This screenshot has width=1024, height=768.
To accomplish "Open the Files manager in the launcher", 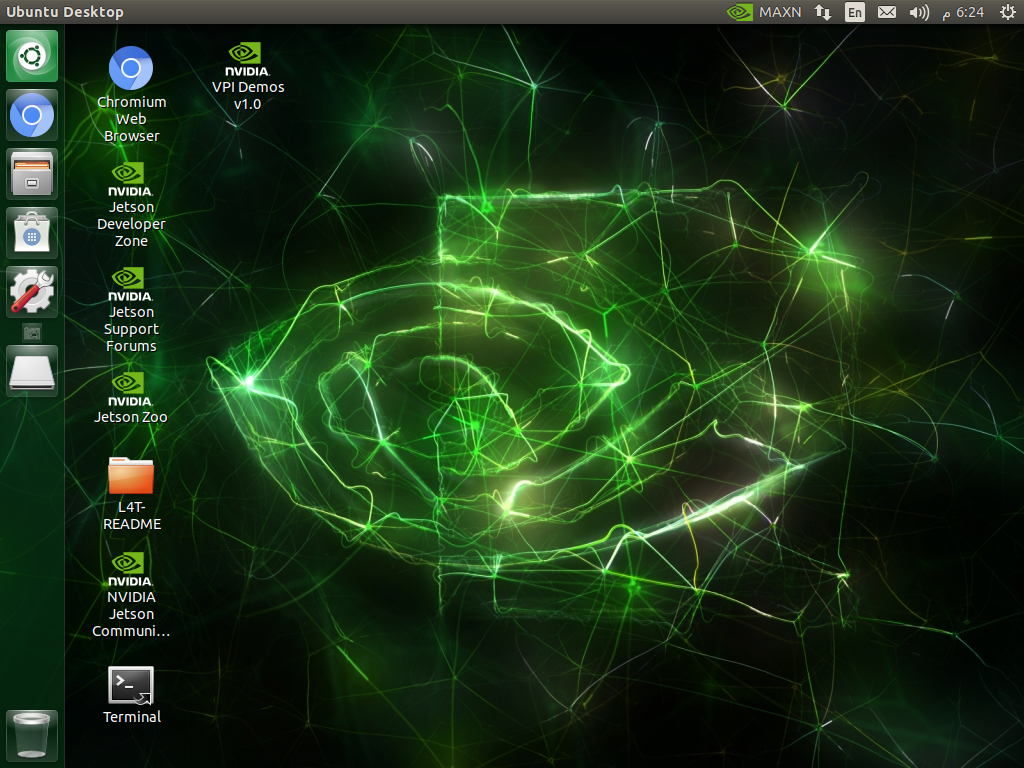I will coord(32,174).
